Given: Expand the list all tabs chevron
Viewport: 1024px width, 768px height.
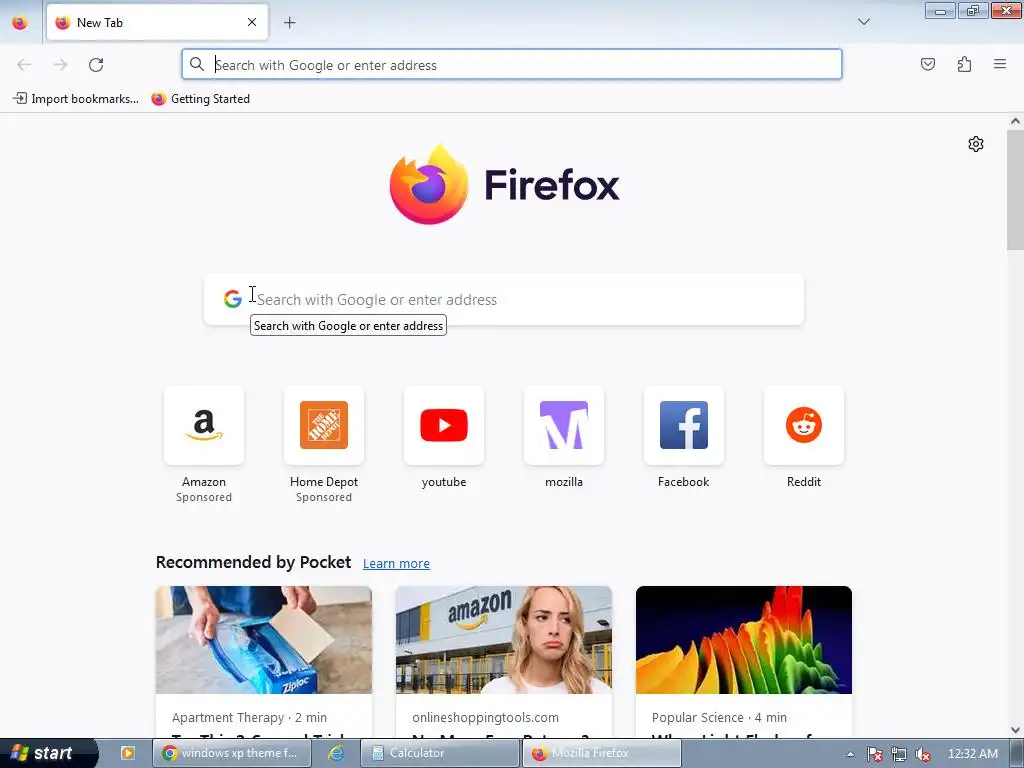Looking at the screenshot, I should point(863,22).
